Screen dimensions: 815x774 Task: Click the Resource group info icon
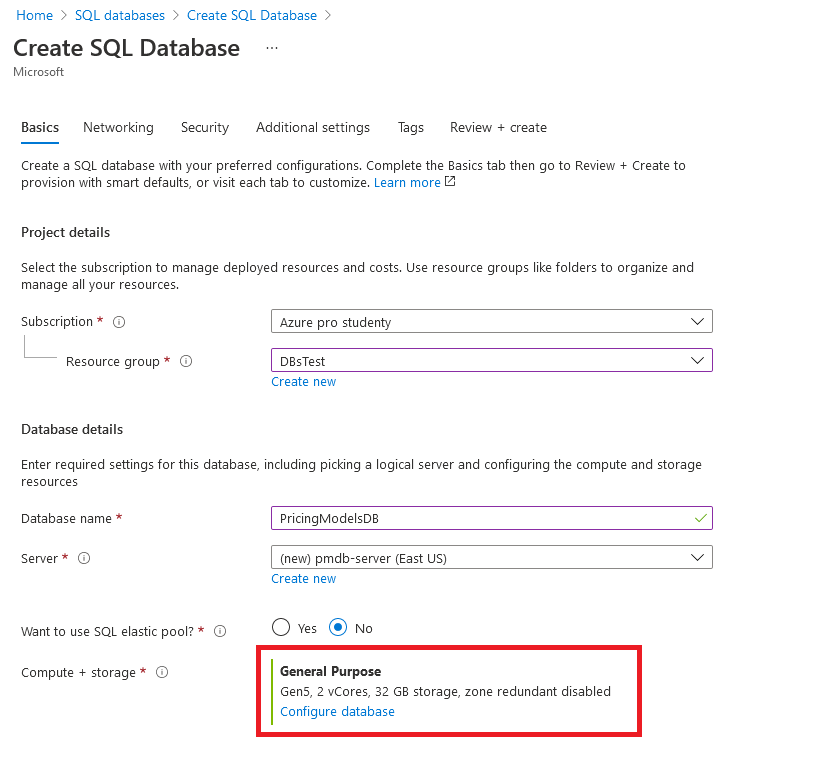(x=185, y=361)
